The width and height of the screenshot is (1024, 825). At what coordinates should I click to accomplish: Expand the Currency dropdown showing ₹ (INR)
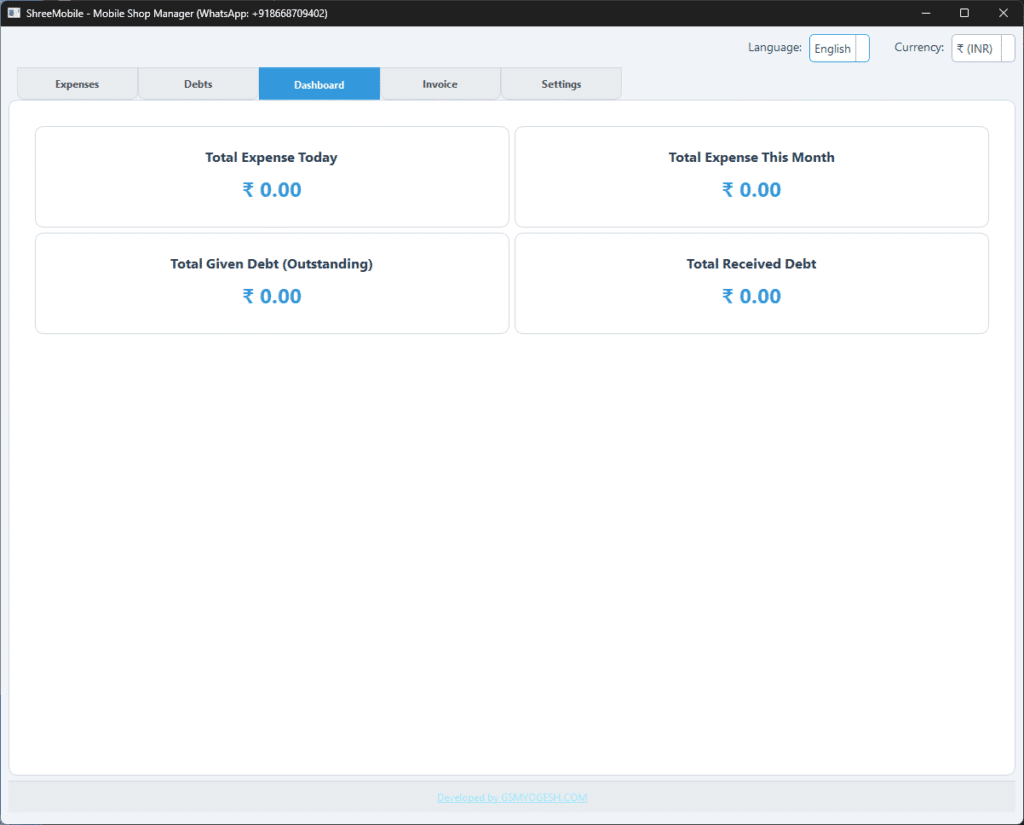coord(983,48)
